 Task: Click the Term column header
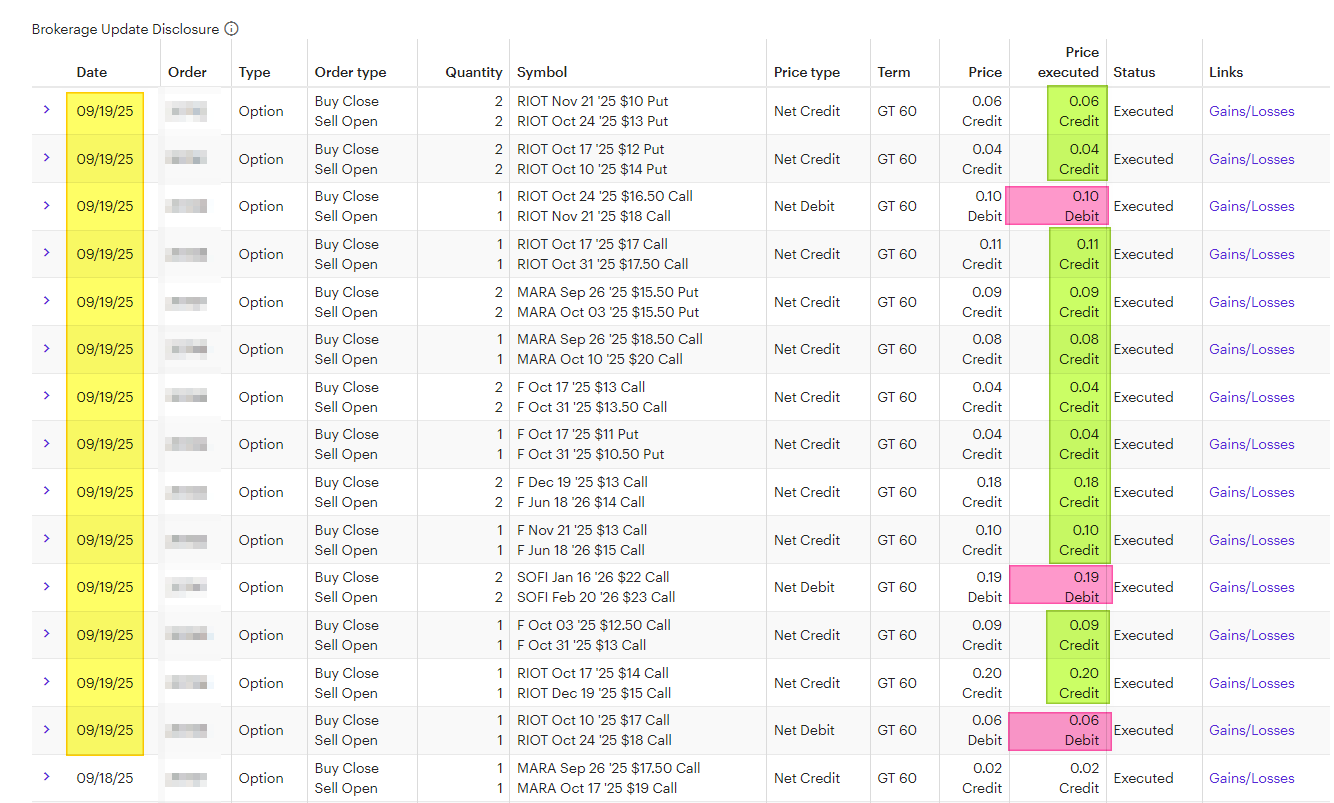[x=894, y=72]
